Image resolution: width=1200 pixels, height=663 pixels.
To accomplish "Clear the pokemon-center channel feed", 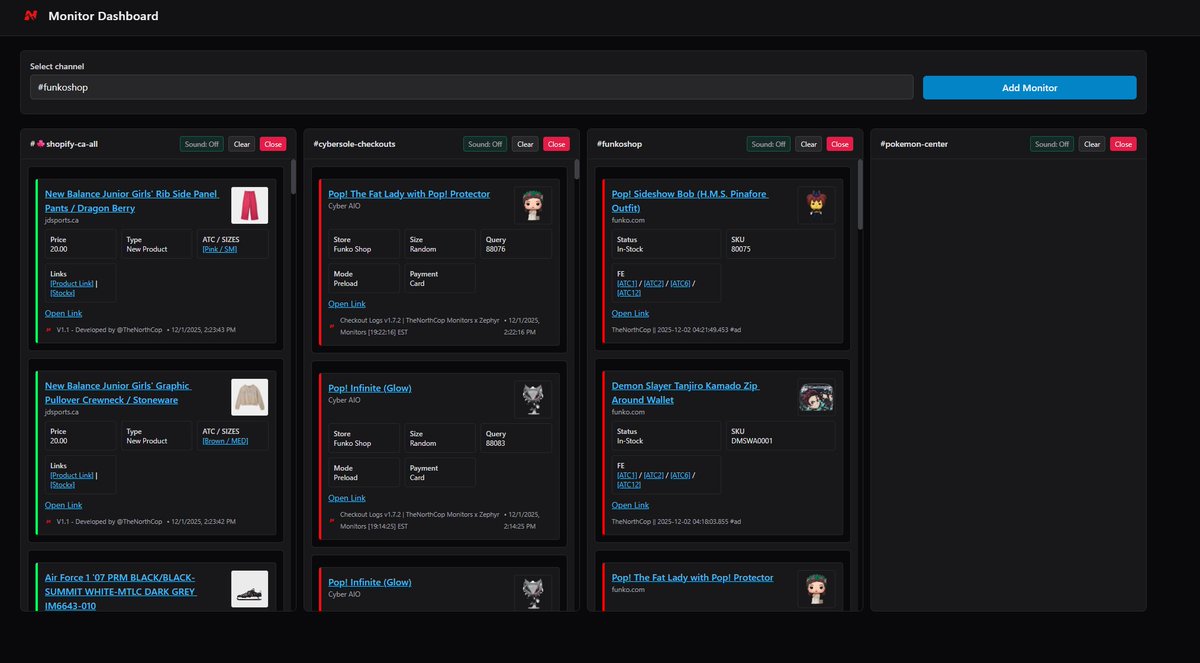I will [1092, 144].
